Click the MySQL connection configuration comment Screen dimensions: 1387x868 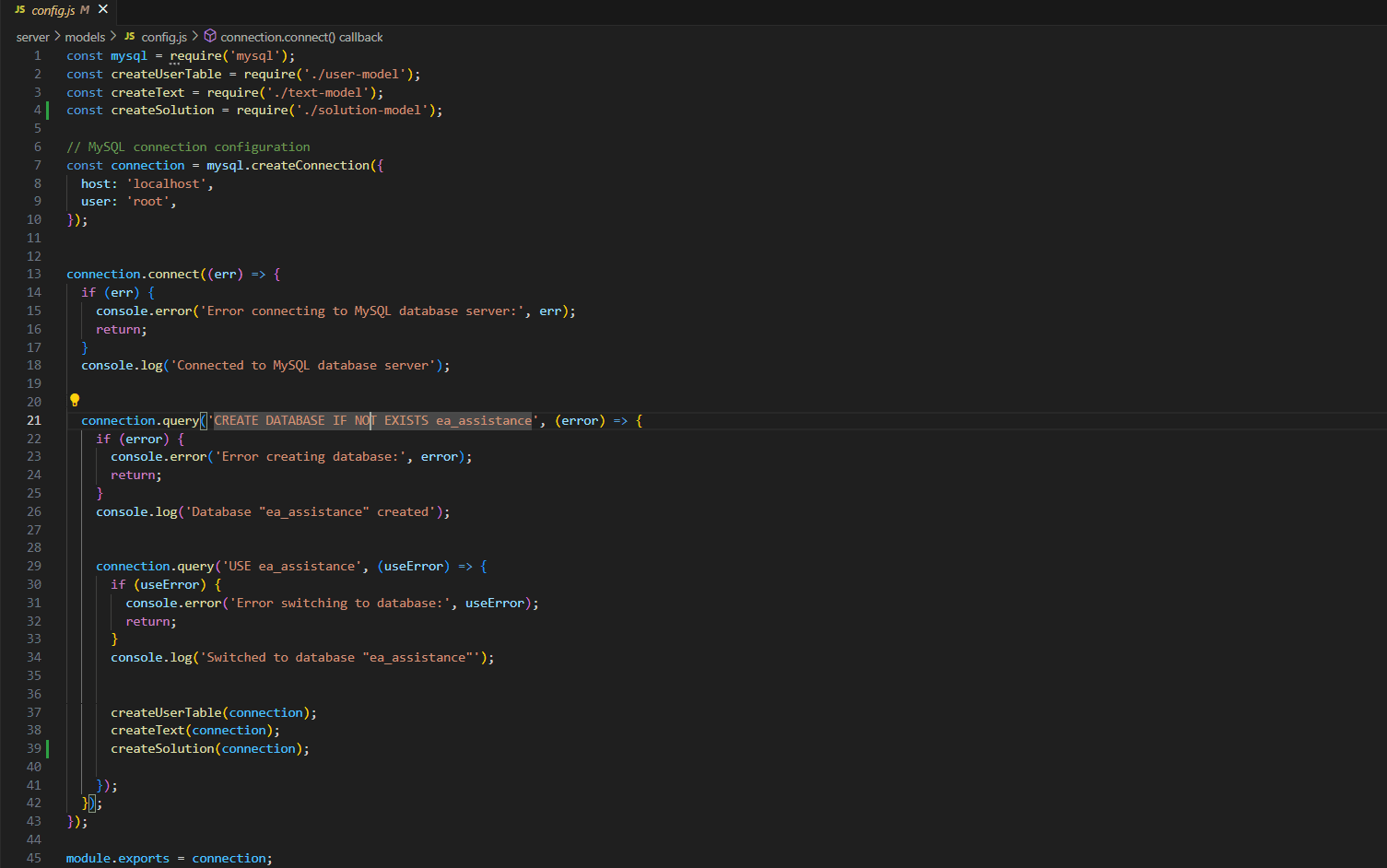click(188, 147)
